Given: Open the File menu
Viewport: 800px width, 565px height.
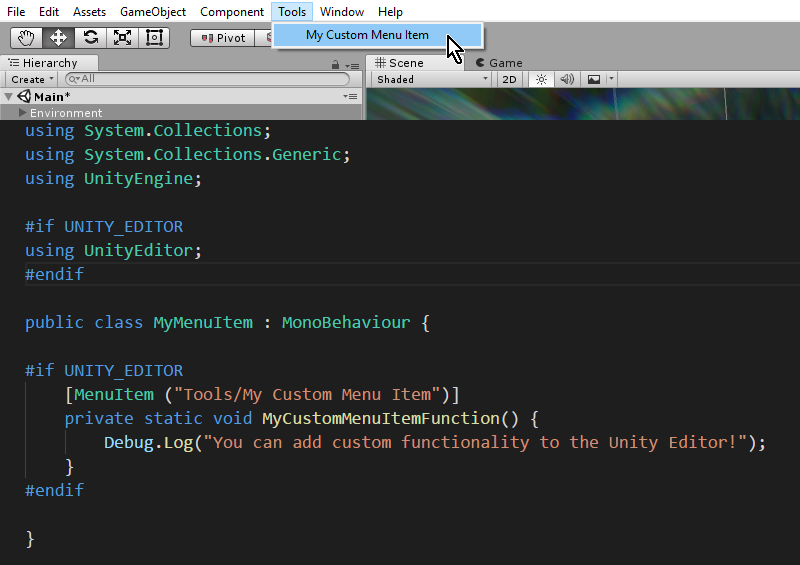Looking at the screenshot, I should coord(16,11).
